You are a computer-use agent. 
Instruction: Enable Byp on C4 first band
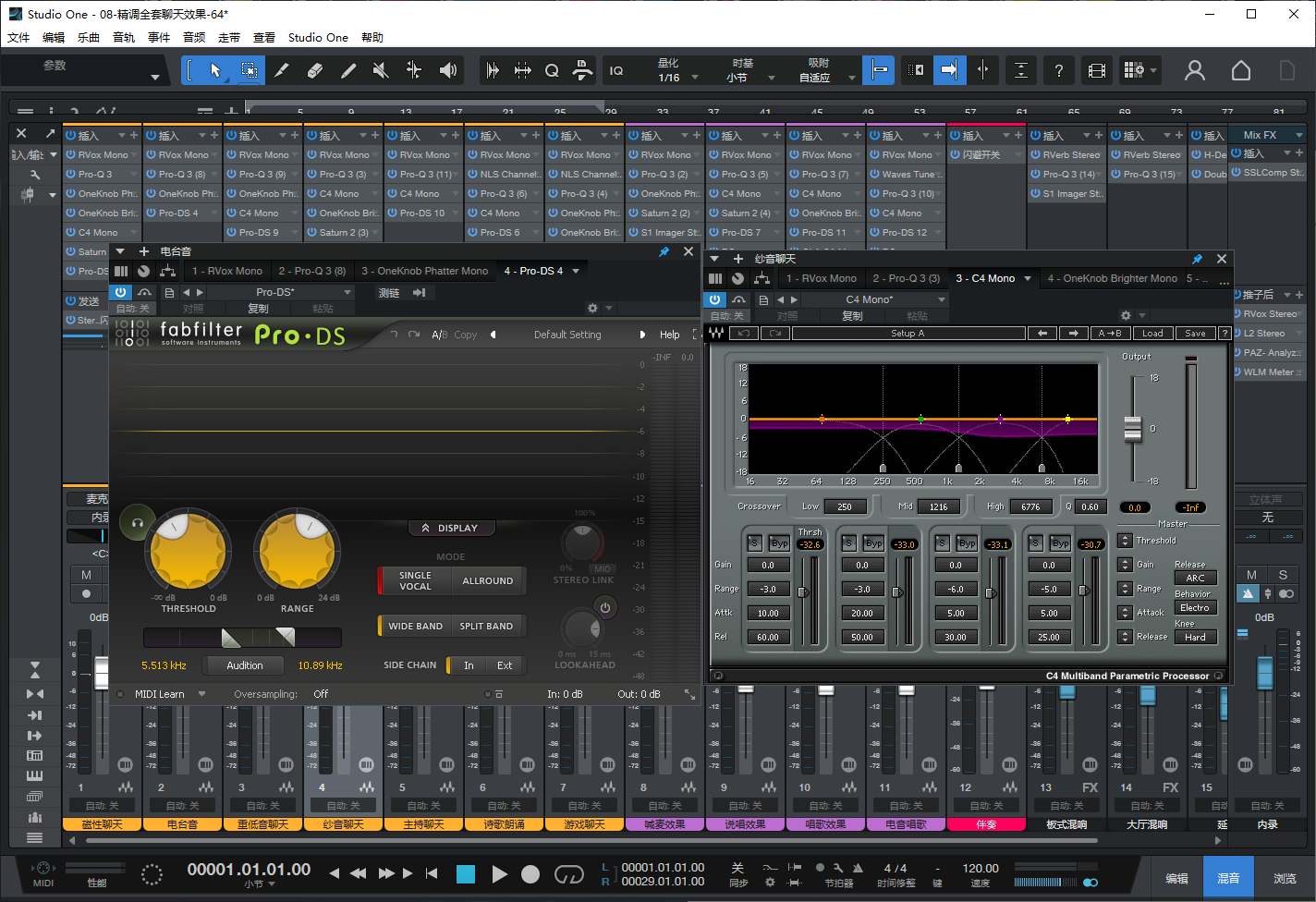[779, 543]
